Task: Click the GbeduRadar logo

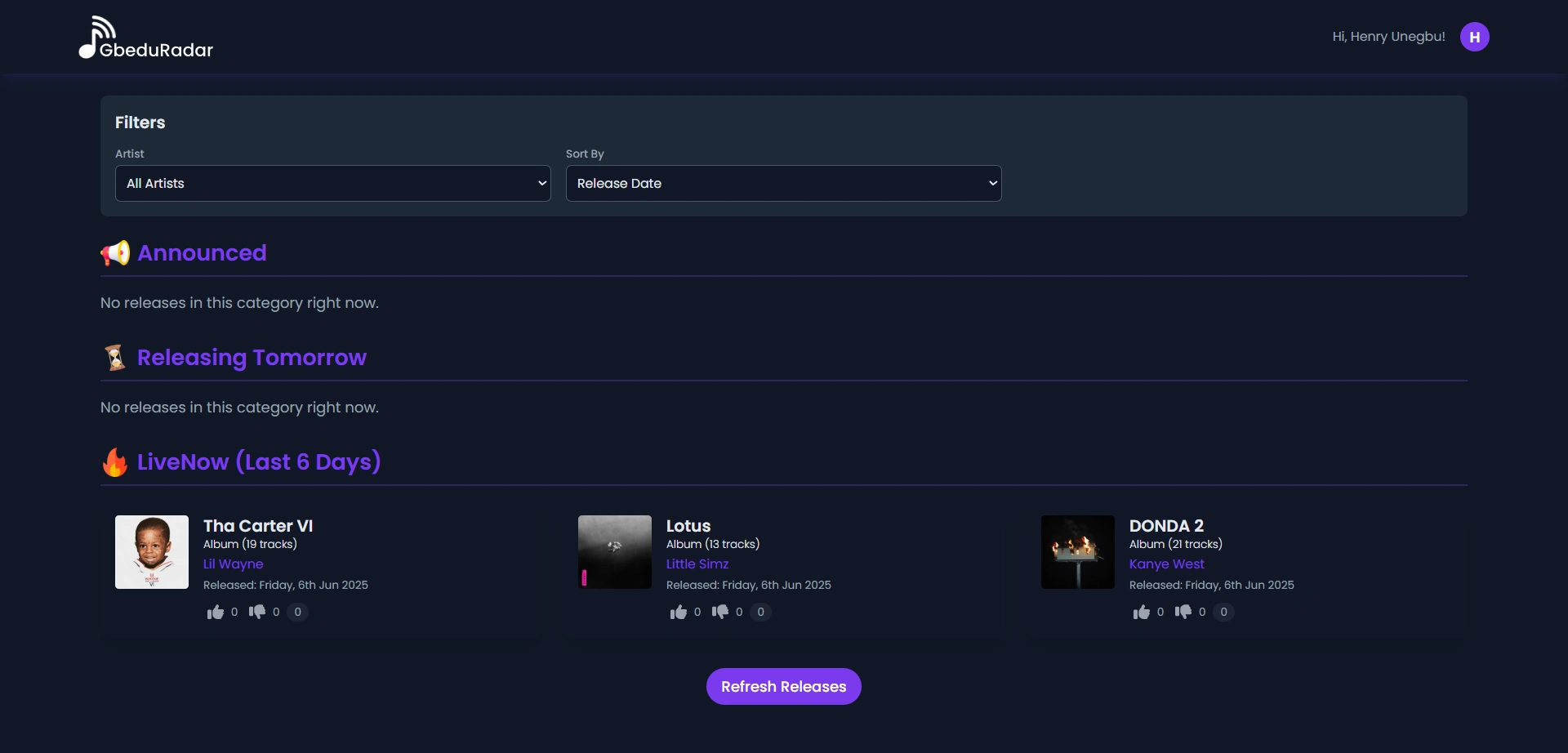Action: [145, 38]
